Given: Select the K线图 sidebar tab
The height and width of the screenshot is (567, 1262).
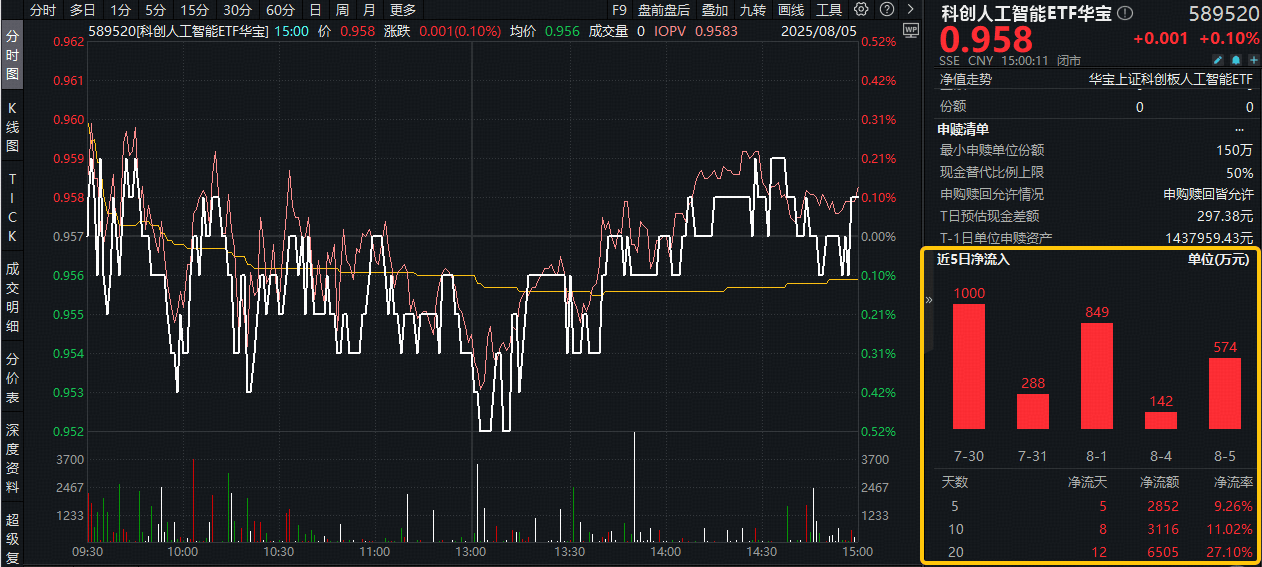Looking at the screenshot, I should tap(13, 126).
